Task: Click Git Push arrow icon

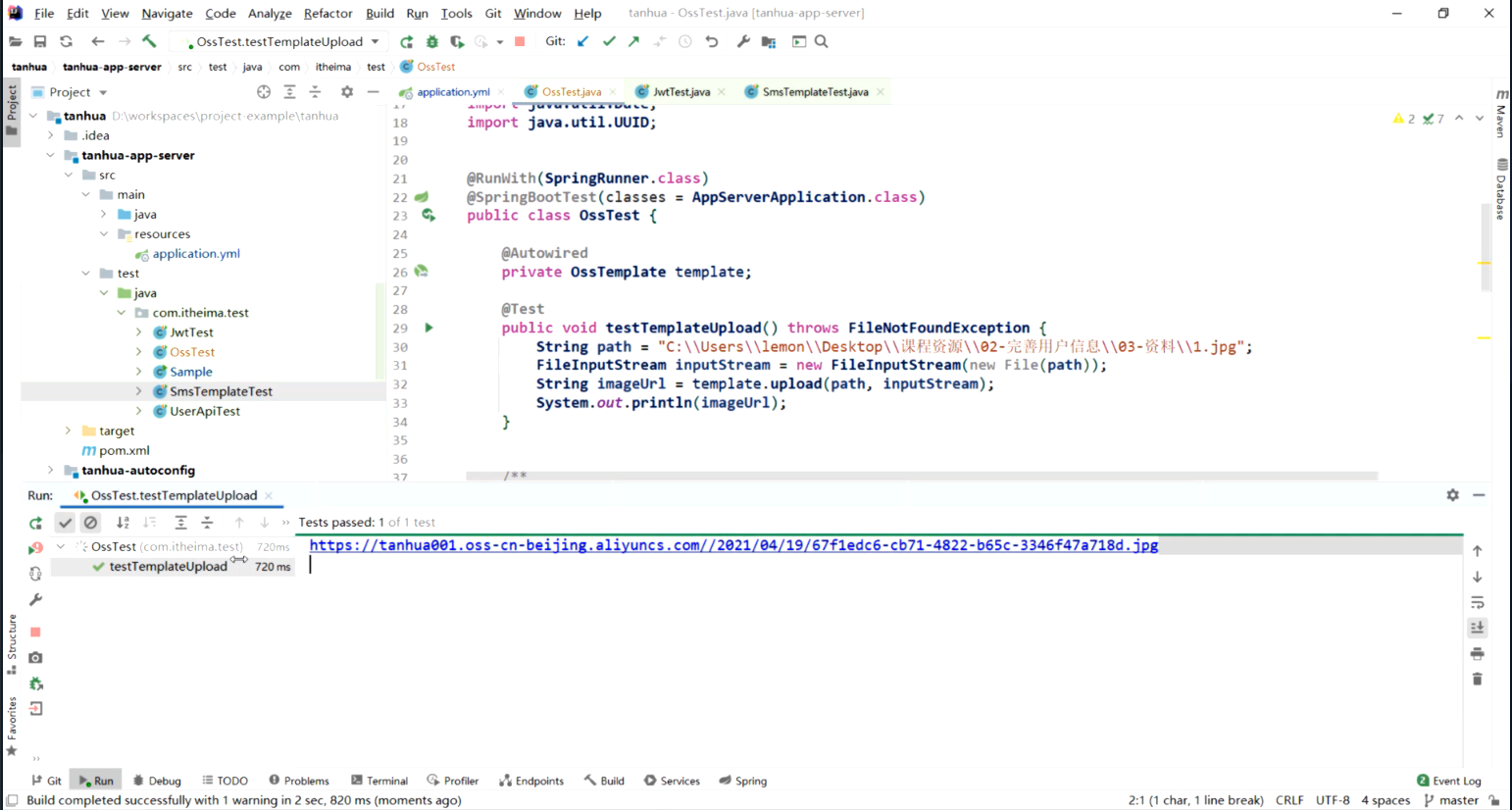Action: [x=634, y=41]
